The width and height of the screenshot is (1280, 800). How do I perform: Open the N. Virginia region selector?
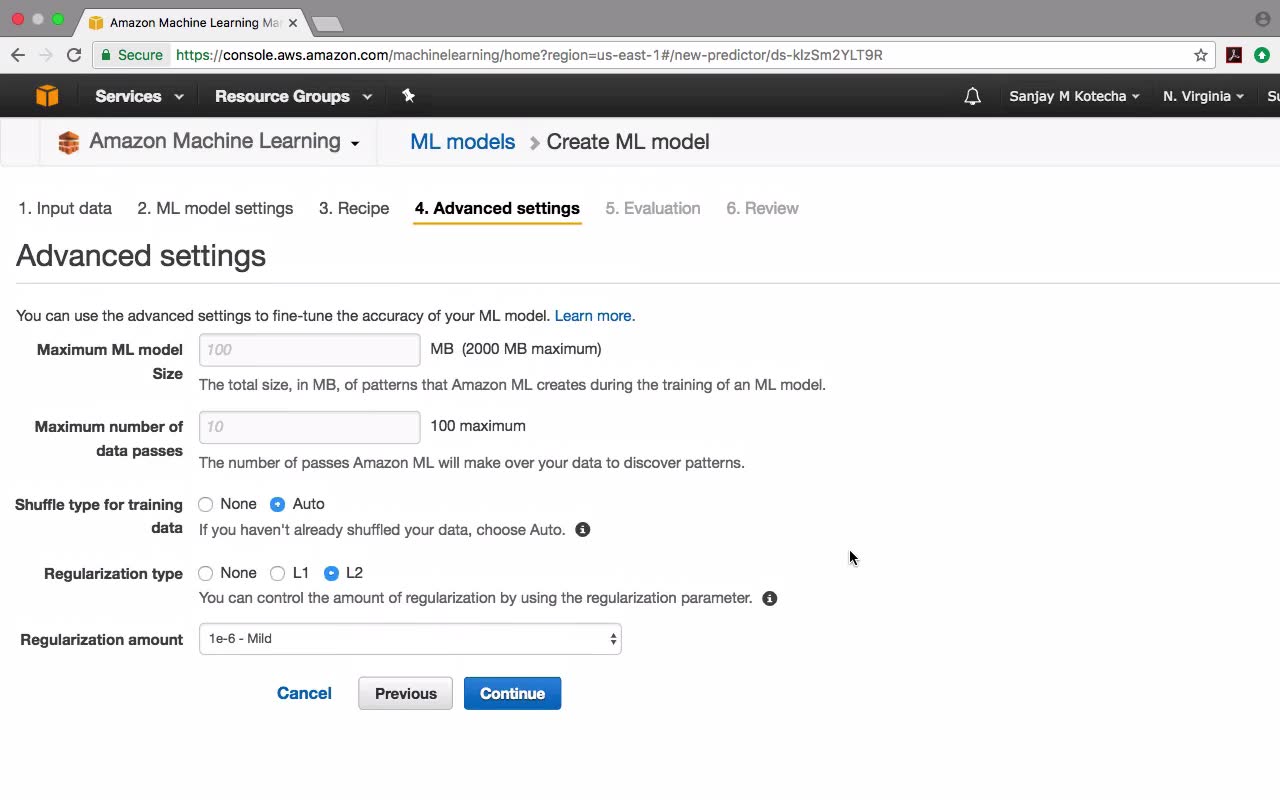pyautogui.click(x=1203, y=97)
